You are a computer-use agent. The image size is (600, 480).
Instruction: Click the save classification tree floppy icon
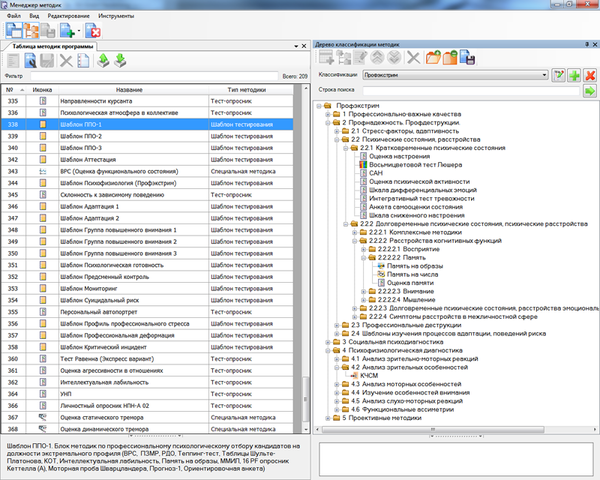click(x=467, y=58)
